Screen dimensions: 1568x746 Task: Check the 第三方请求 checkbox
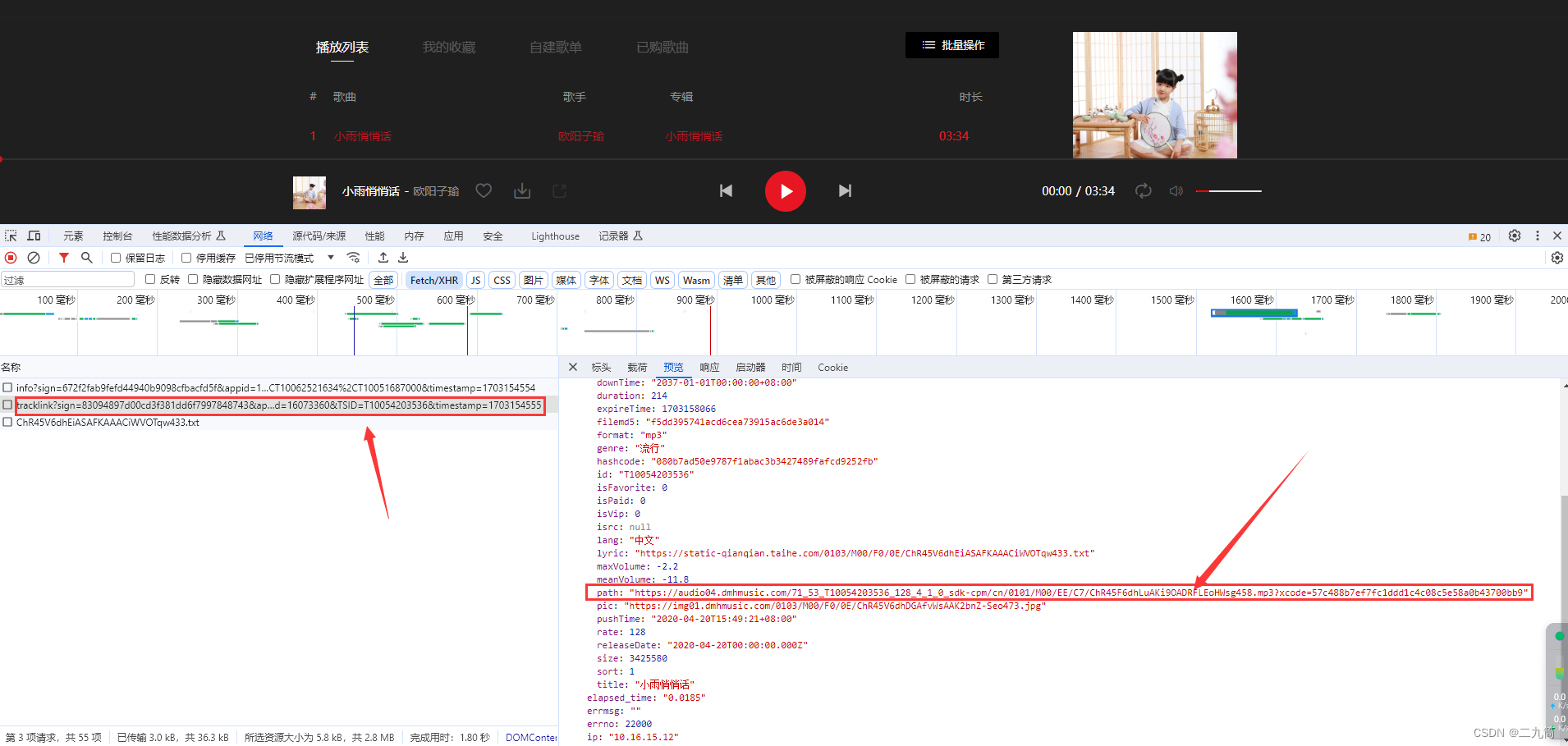coord(993,279)
